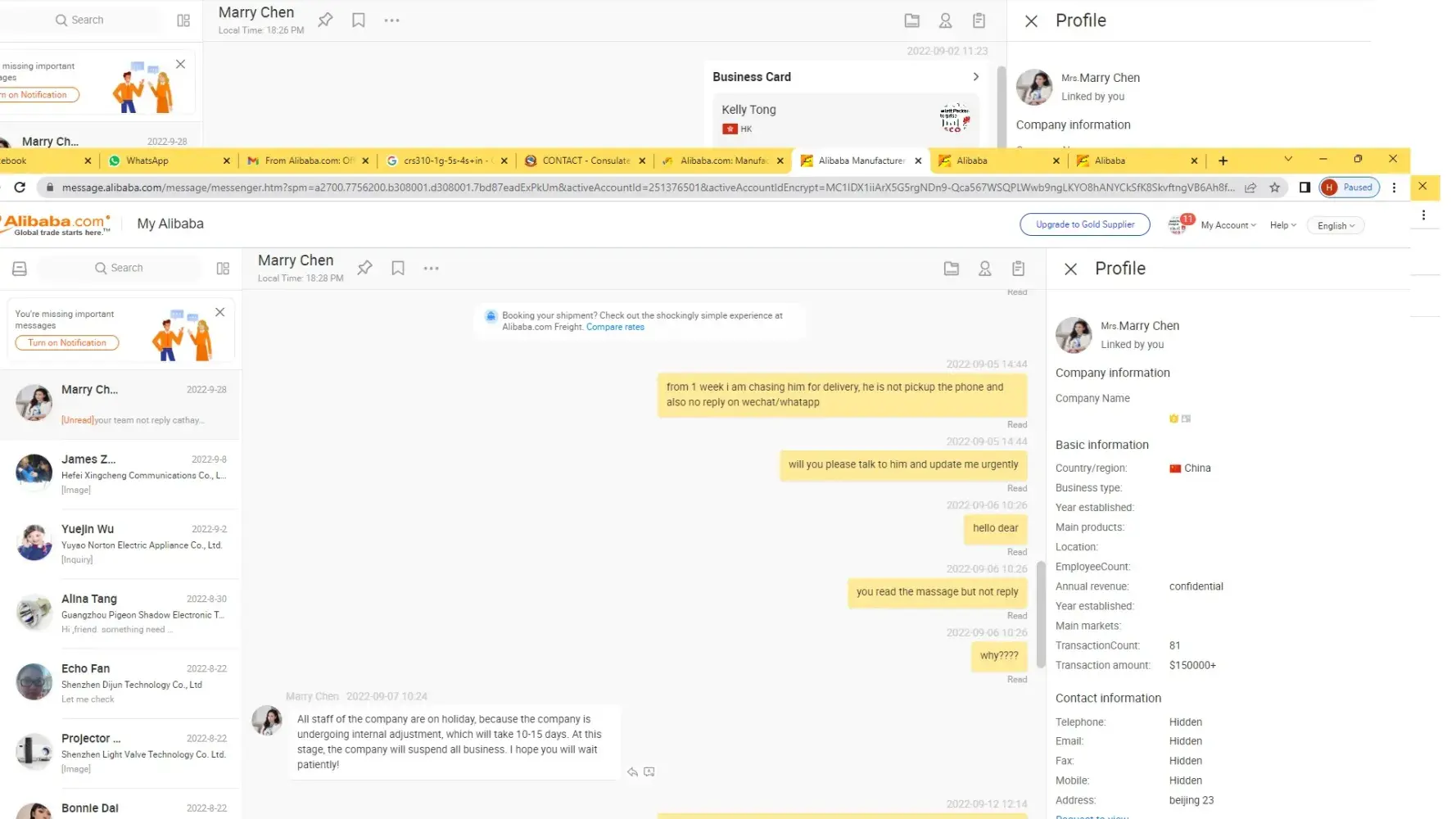
Task: Open the clipboard notes icon in chat header
Action: (x=1018, y=268)
